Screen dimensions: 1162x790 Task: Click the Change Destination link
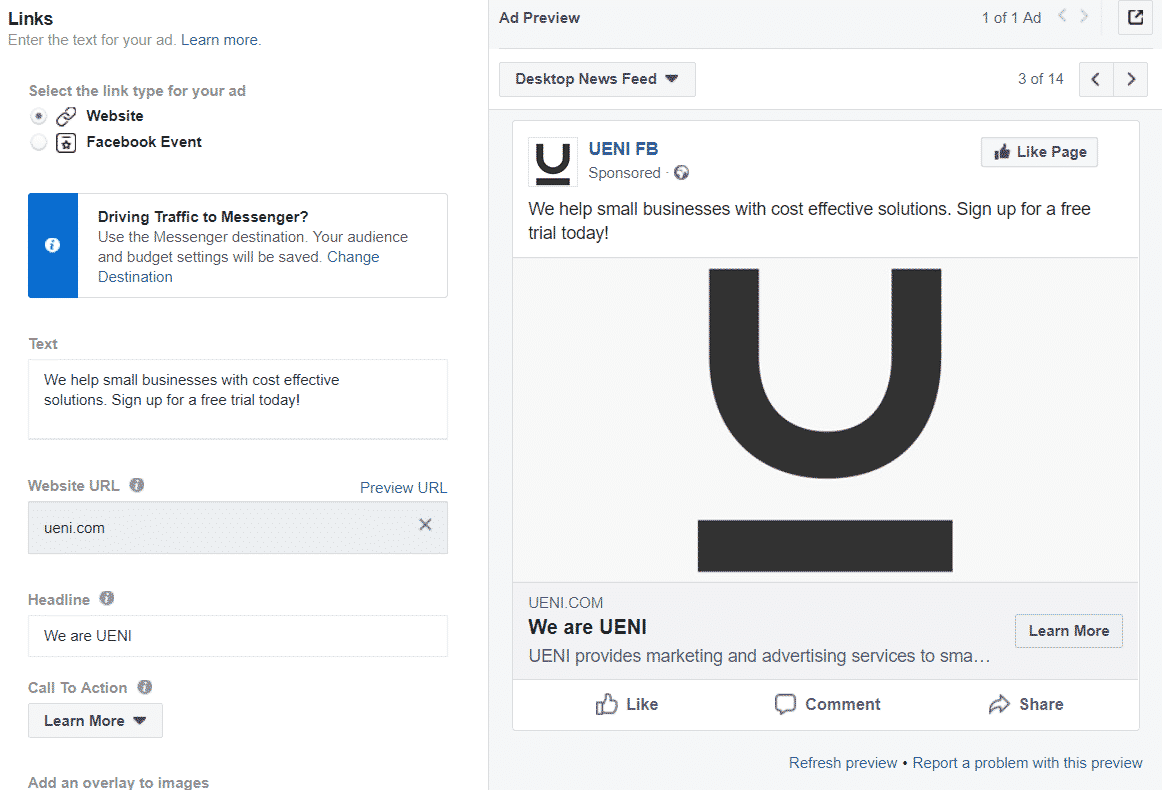[x=239, y=267]
